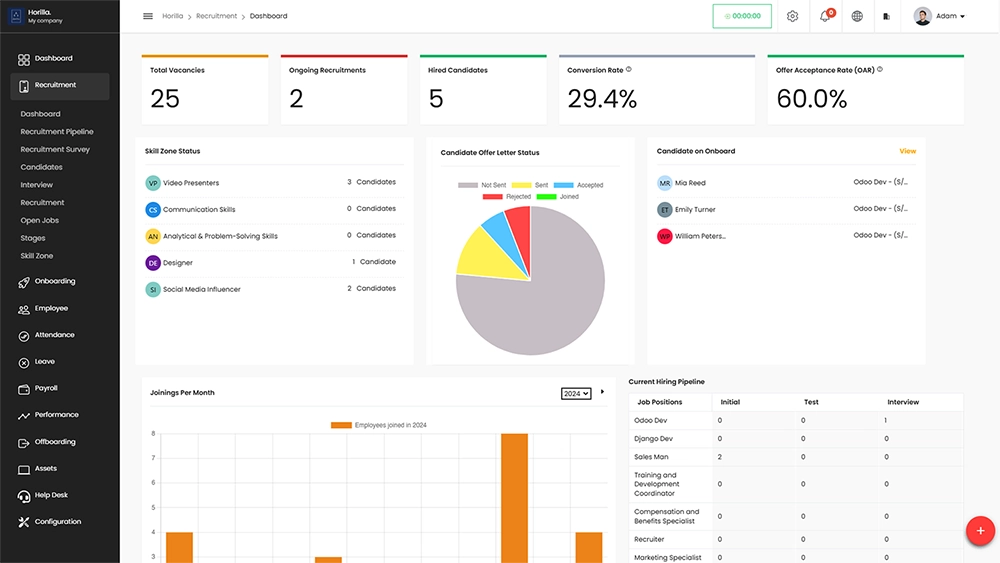Open the 2024 year dropdown

(x=576, y=394)
